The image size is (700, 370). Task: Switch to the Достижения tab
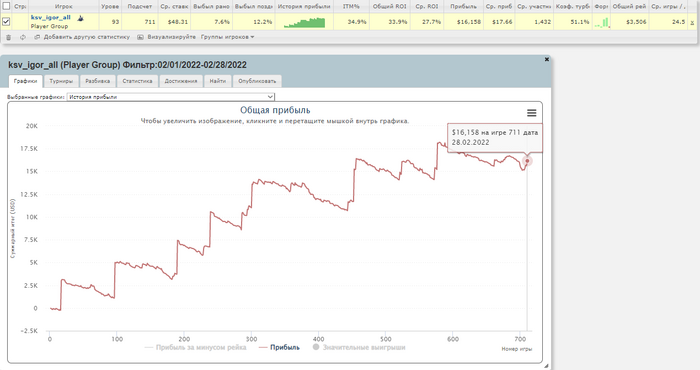pyautogui.click(x=181, y=81)
